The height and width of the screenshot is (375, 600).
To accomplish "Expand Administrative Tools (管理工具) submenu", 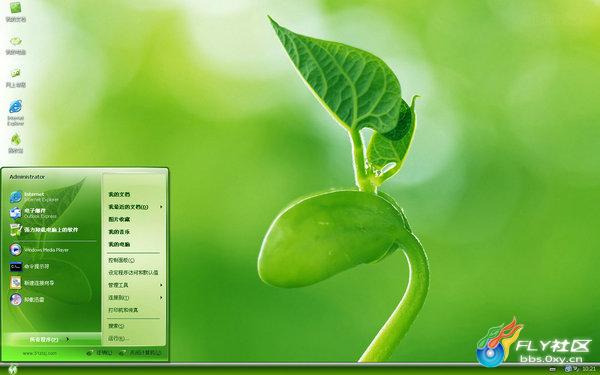I will [x=135, y=285].
